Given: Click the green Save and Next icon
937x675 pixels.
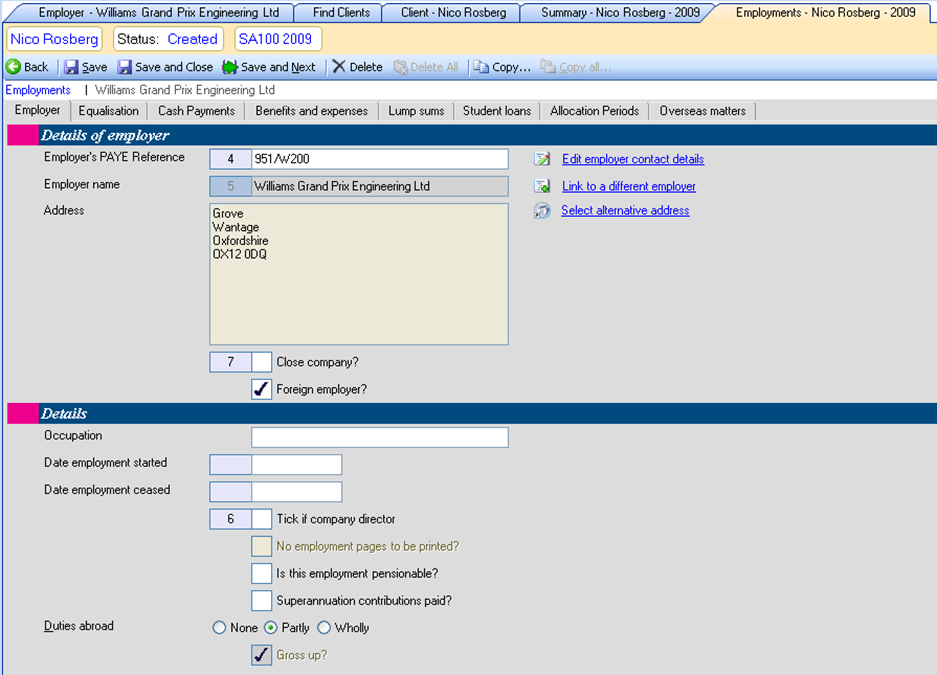Looking at the screenshot, I should click(x=229, y=67).
